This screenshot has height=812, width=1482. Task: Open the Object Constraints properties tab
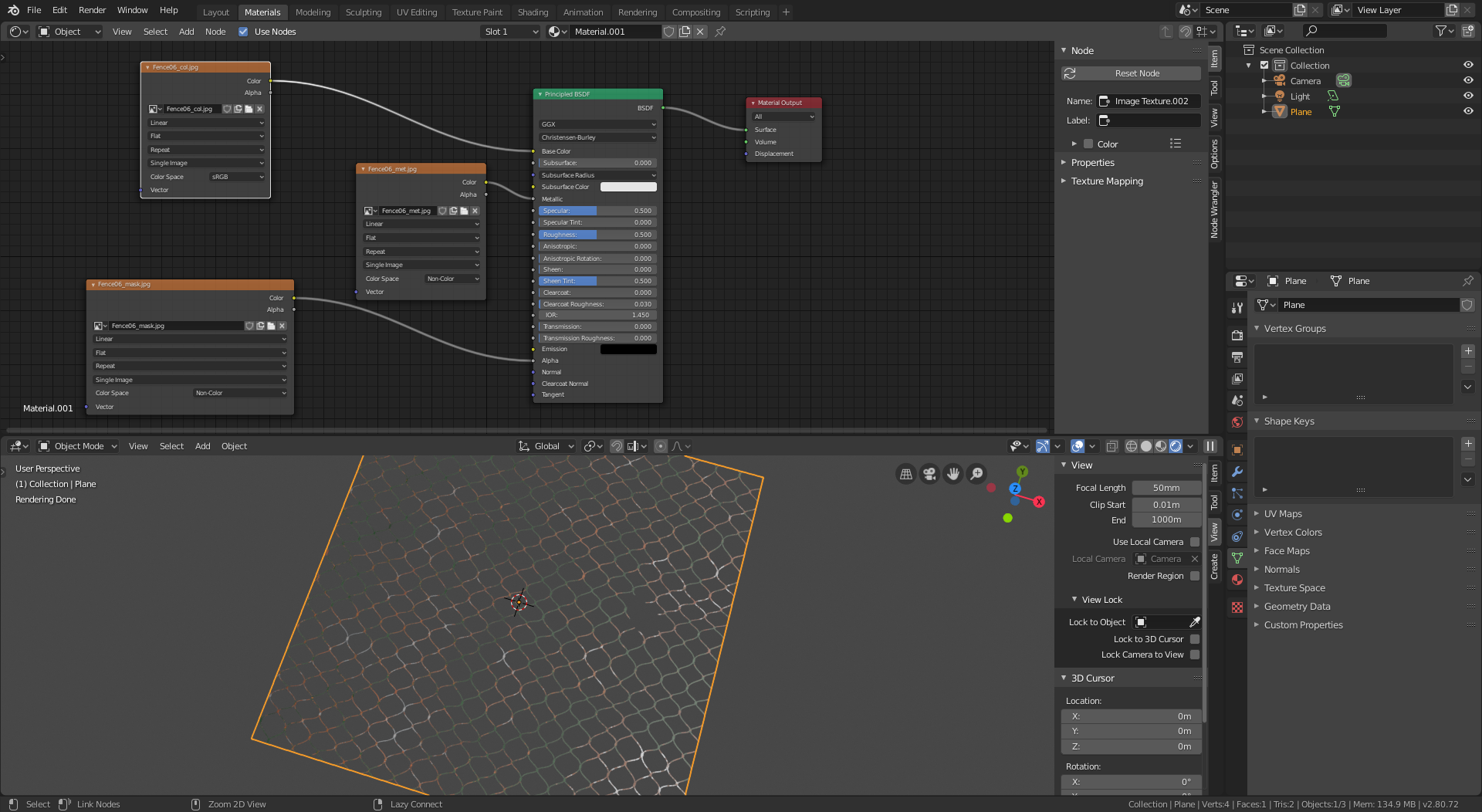1237,536
